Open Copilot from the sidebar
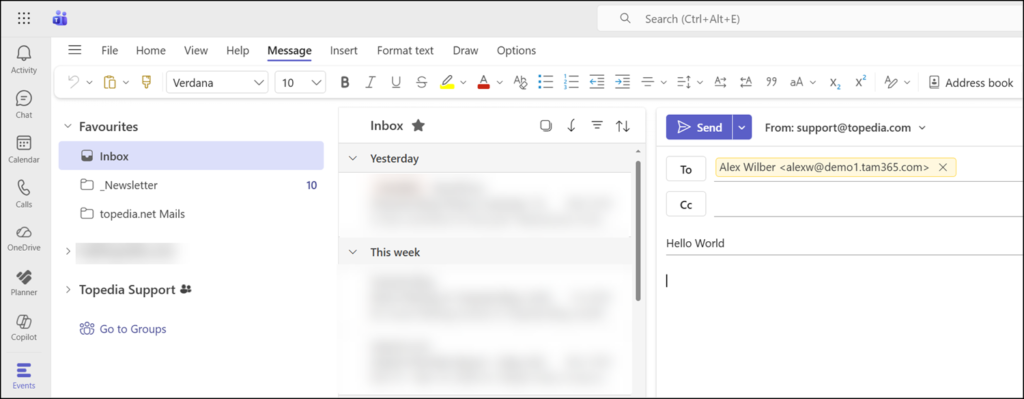 tap(24, 327)
